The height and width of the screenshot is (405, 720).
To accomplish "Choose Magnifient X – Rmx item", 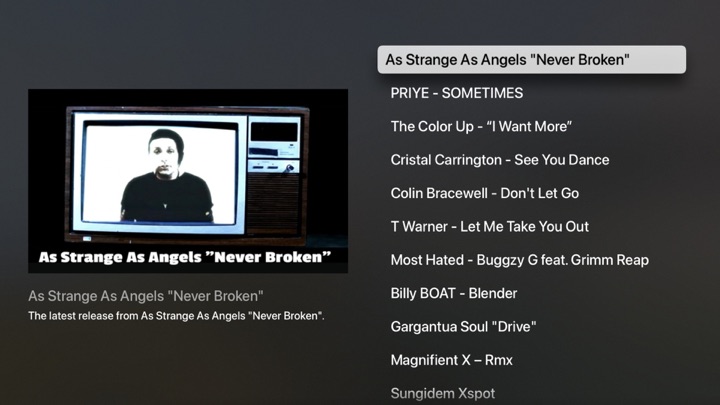I will (451, 360).
